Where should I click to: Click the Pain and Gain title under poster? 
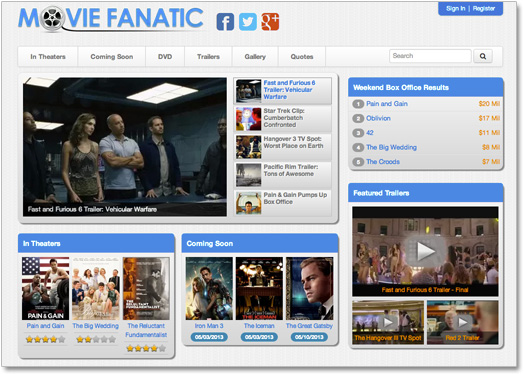pyautogui.click(x=45, y=326)
